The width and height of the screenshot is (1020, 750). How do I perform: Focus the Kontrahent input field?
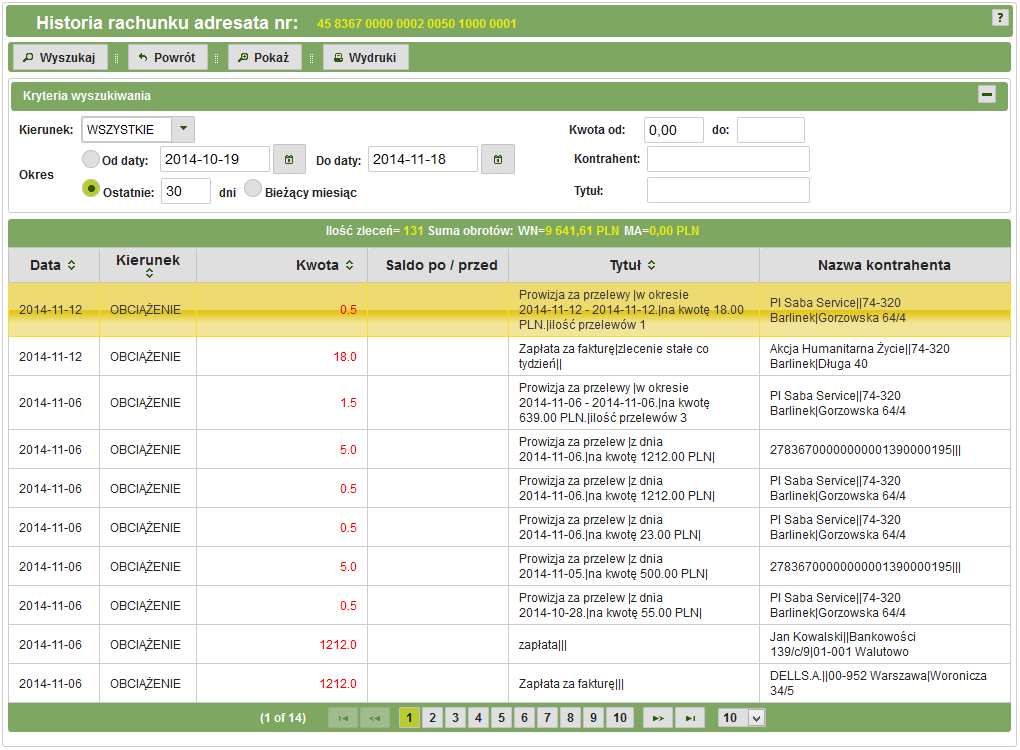tap(729, 159)
